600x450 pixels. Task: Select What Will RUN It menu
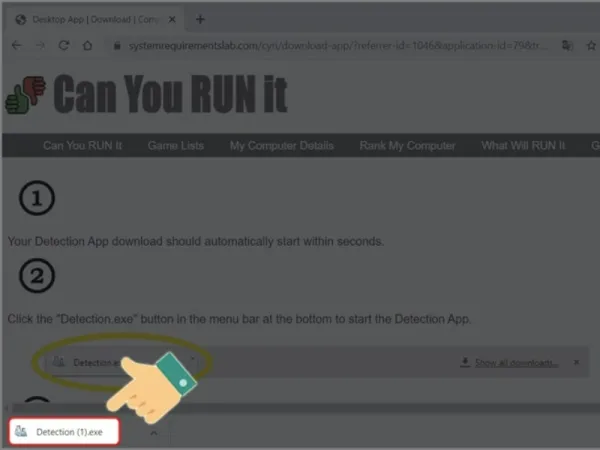click(x=523, y=145)
